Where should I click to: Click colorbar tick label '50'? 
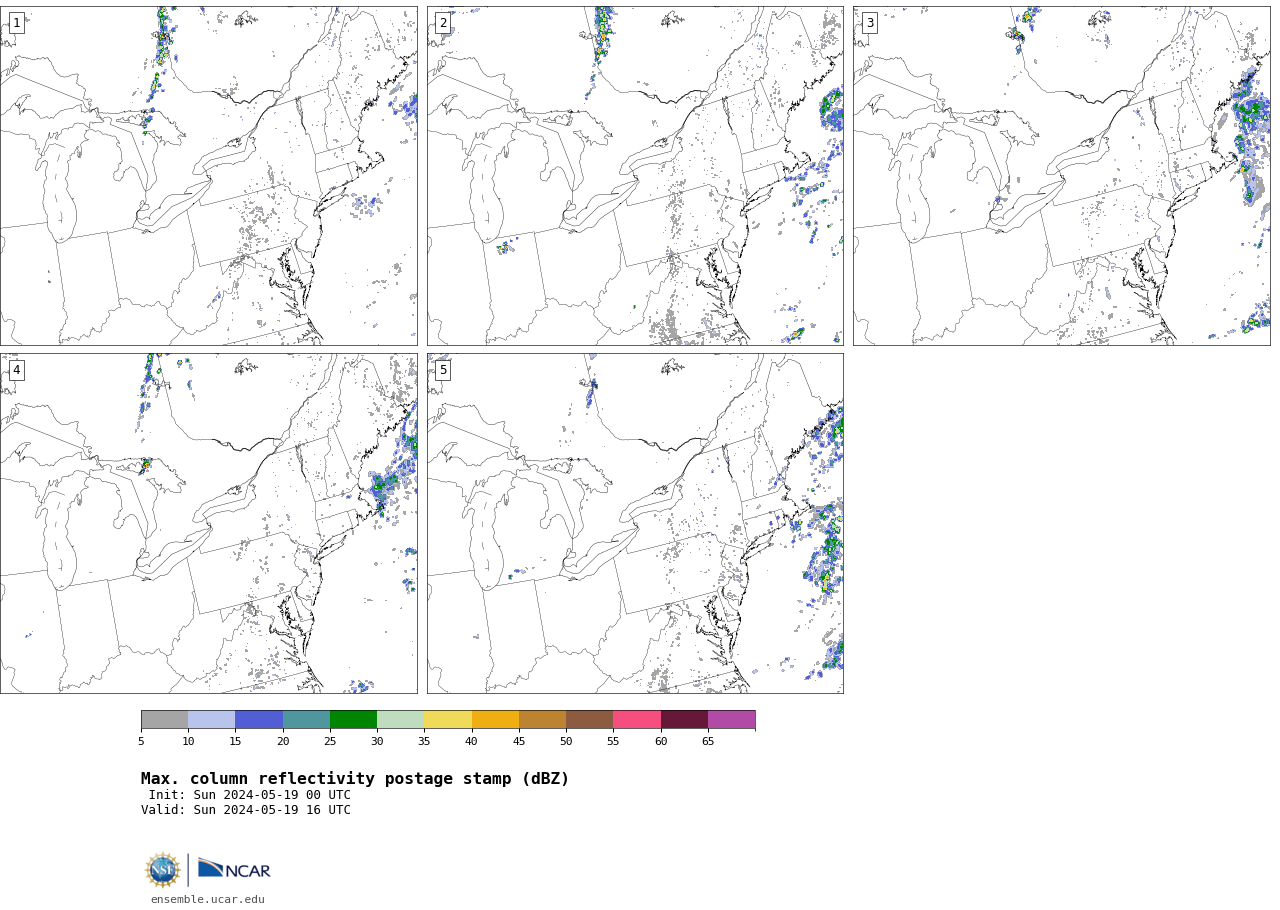coord(566,741)
